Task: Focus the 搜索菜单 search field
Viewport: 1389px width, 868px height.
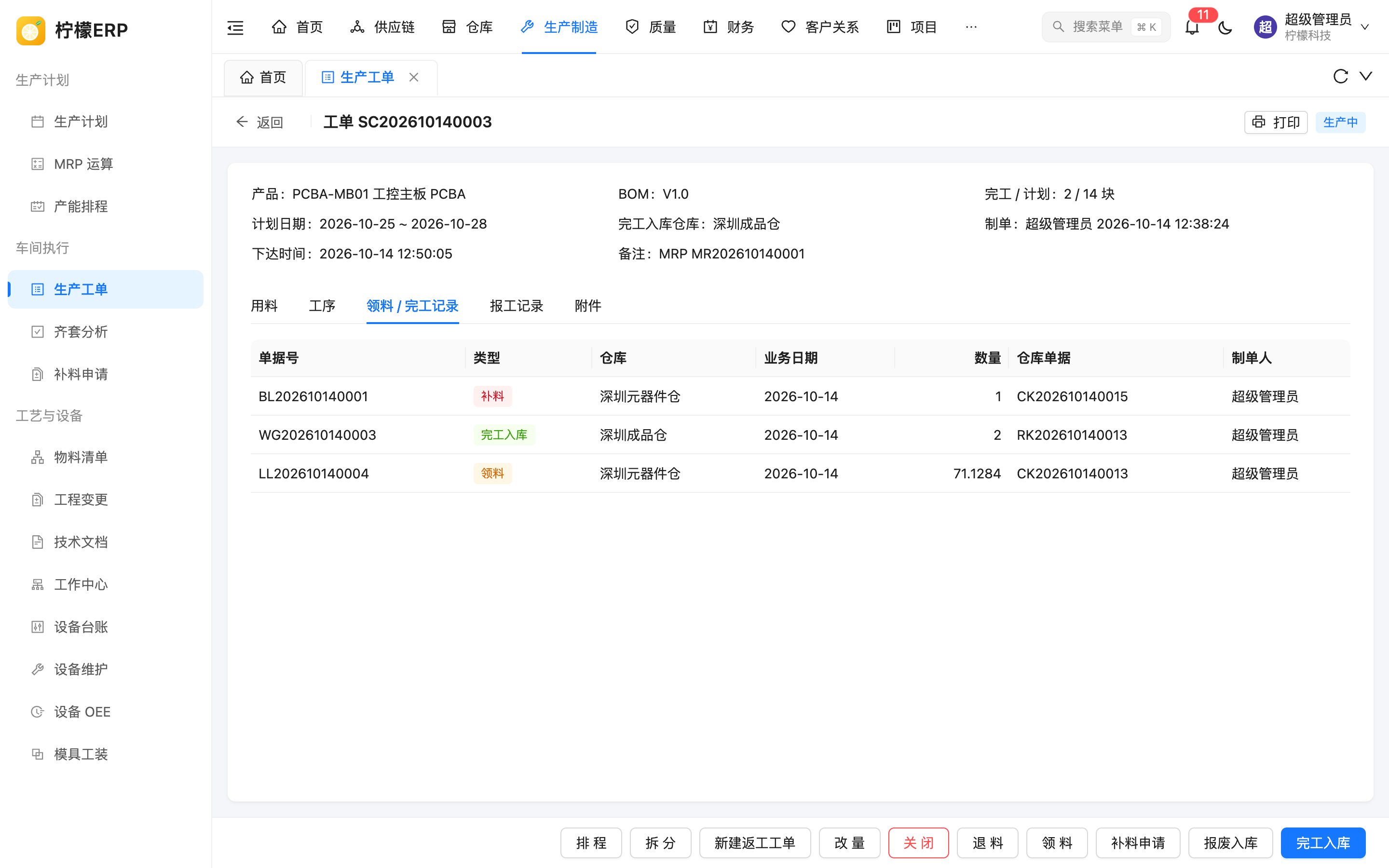Action: coord(1106,27)
